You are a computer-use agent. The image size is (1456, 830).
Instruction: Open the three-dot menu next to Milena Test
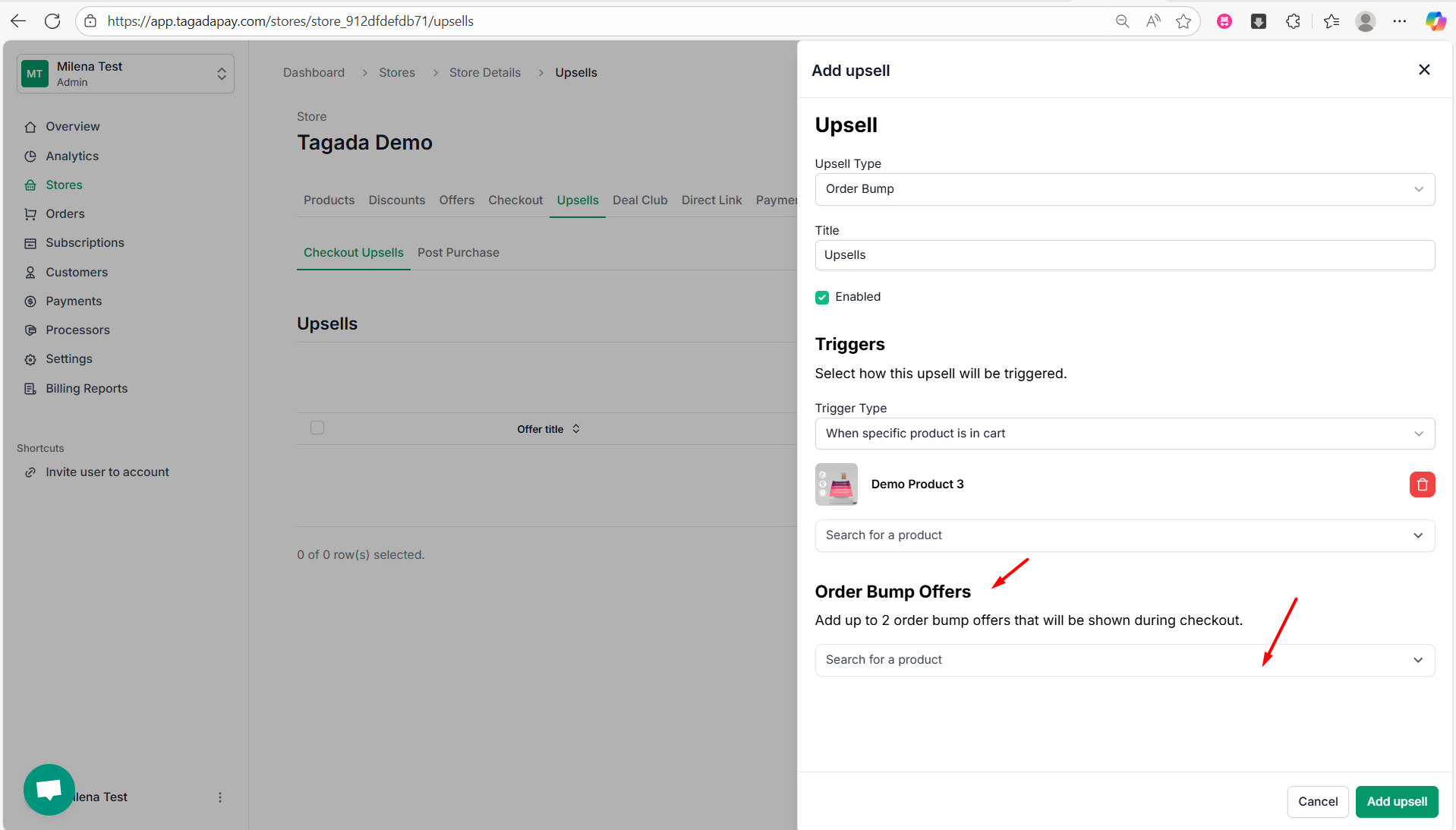[220, 797]
